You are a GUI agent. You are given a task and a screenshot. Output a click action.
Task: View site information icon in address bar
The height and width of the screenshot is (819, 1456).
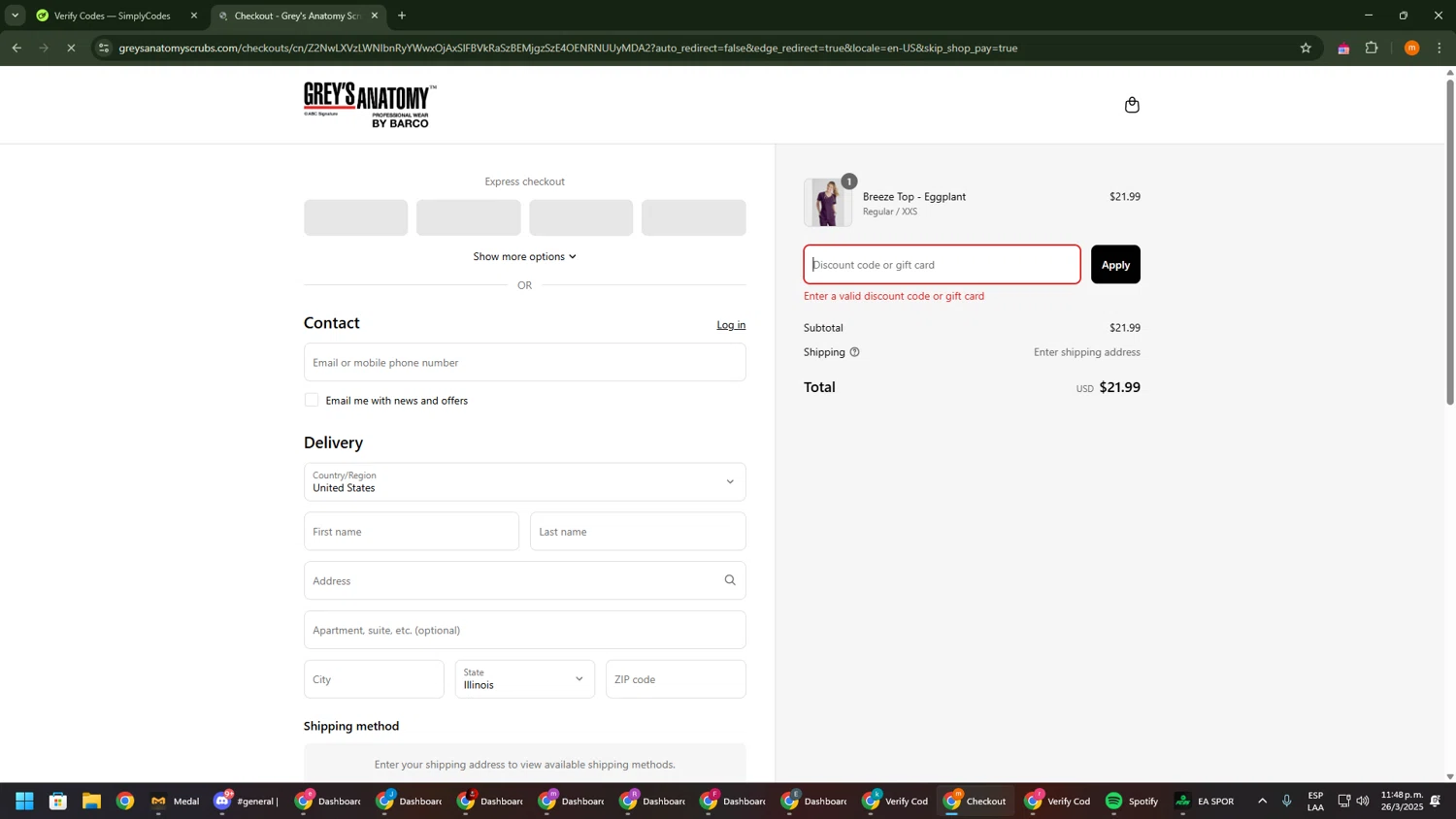[104, 48]
